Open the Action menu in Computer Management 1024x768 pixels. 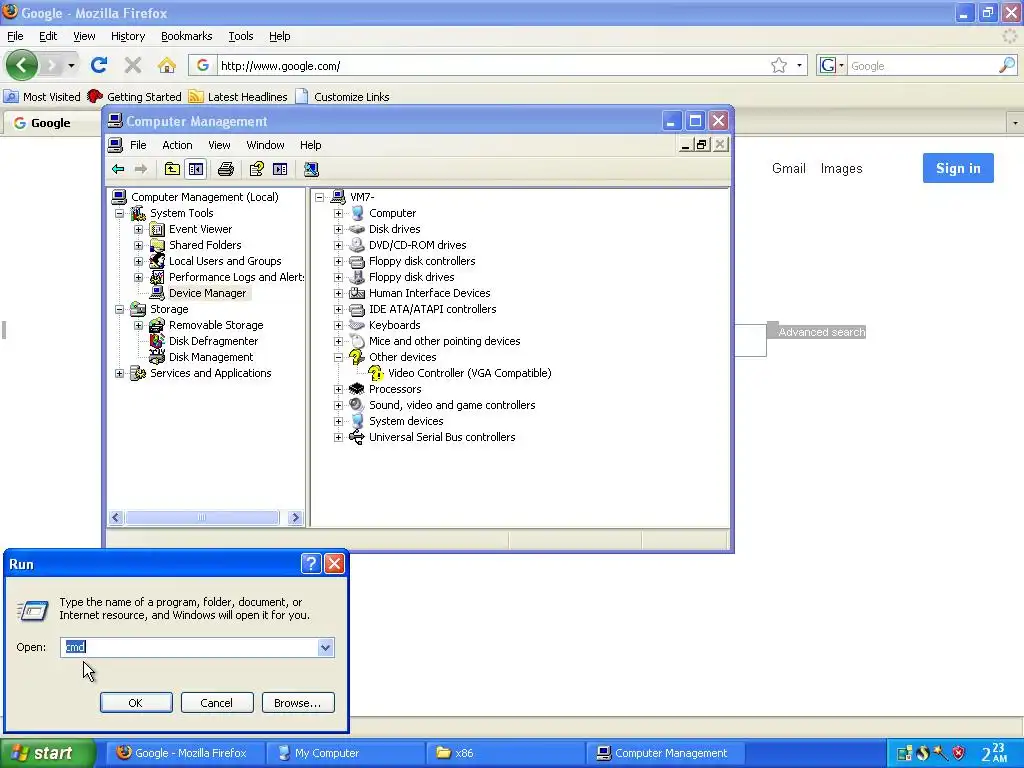tap(177, 145)
